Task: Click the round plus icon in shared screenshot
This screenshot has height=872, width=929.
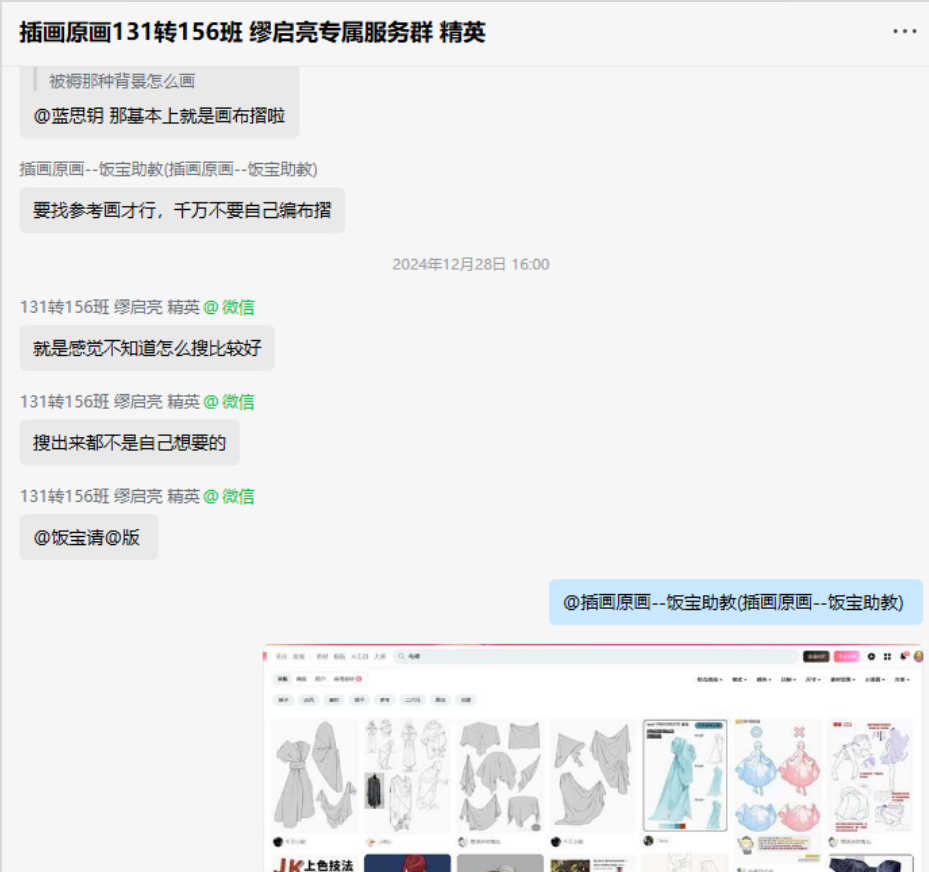Action: [871, 657]
